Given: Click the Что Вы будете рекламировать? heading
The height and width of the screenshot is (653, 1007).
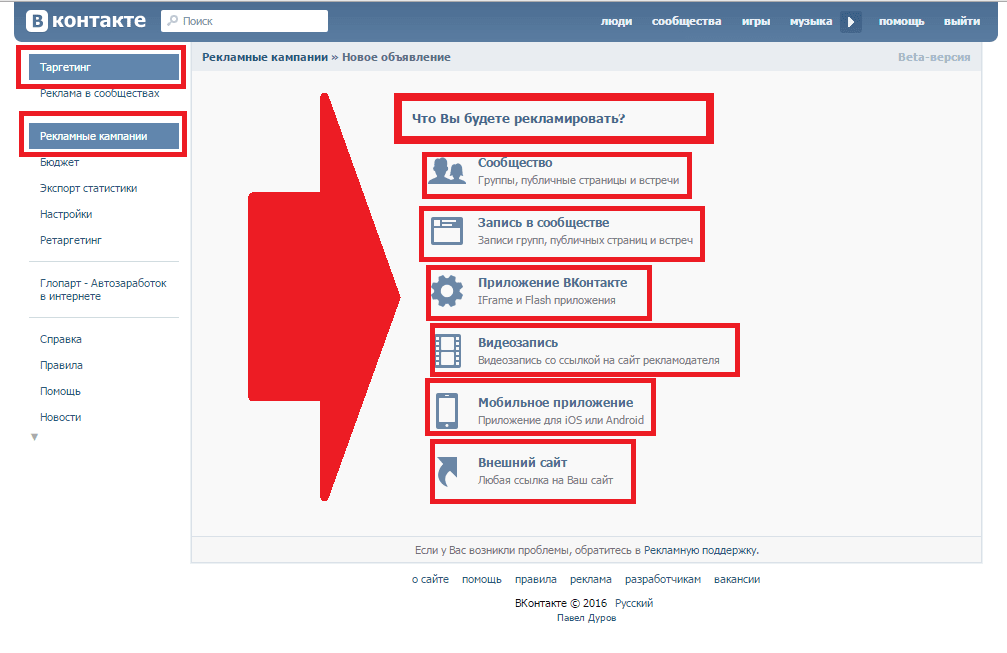Looking at the screenshot, I should (x=518, y=119).
